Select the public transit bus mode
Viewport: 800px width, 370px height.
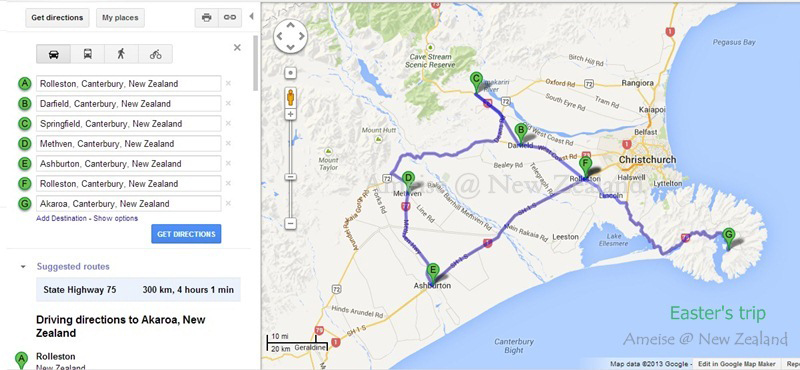[88, 54]
